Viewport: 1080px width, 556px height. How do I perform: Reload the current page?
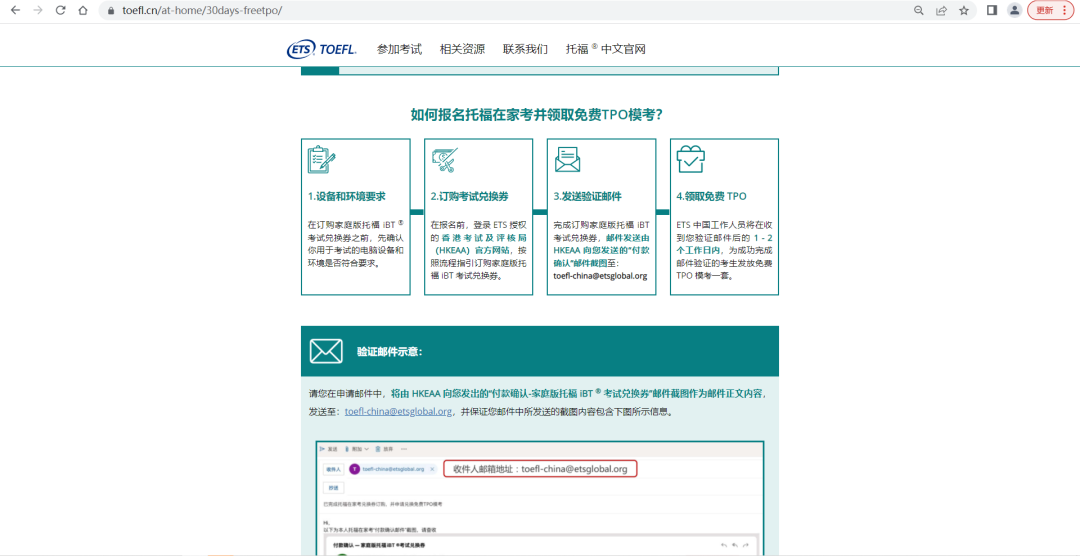(x=61, y=10)
